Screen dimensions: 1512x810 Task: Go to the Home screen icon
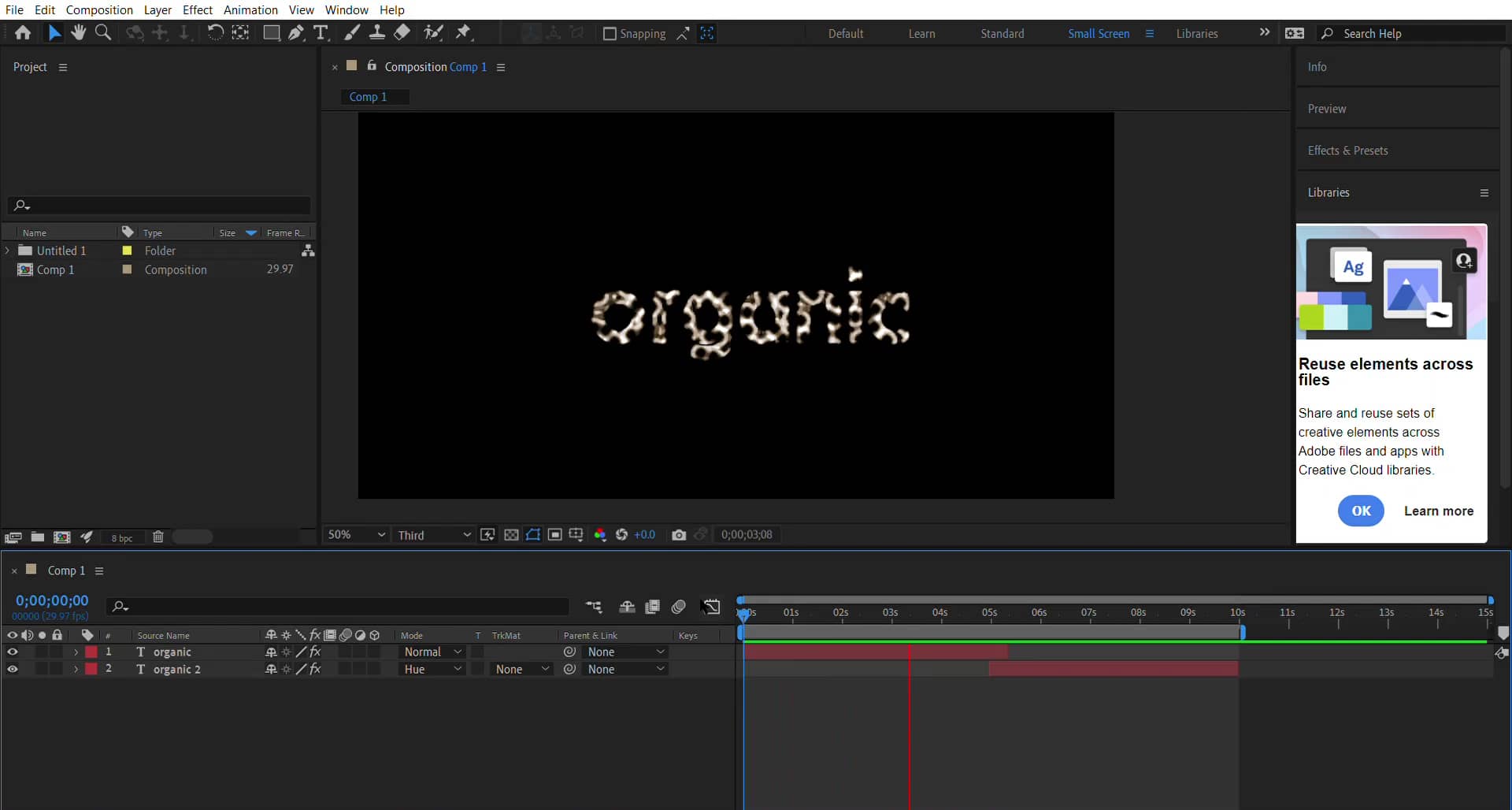23,33
